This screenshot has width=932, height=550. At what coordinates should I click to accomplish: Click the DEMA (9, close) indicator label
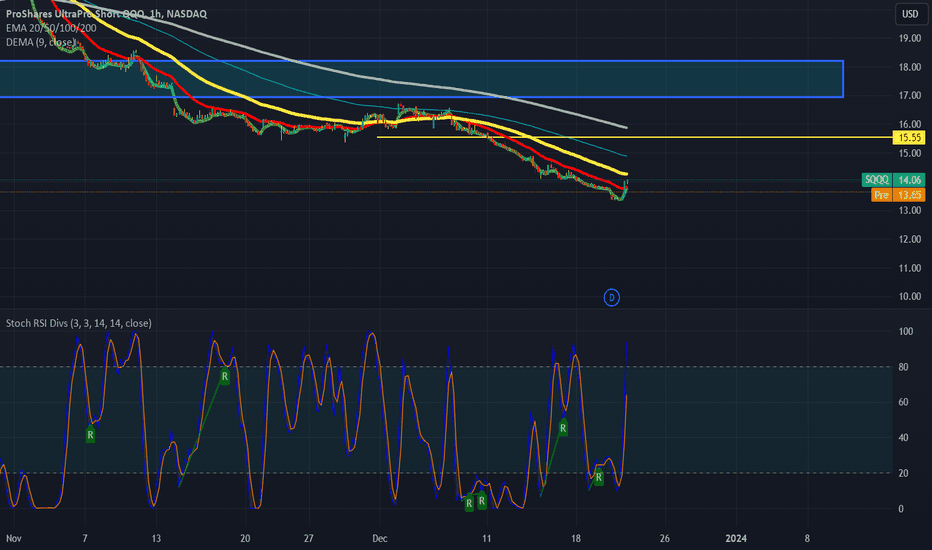coord(40,42)
